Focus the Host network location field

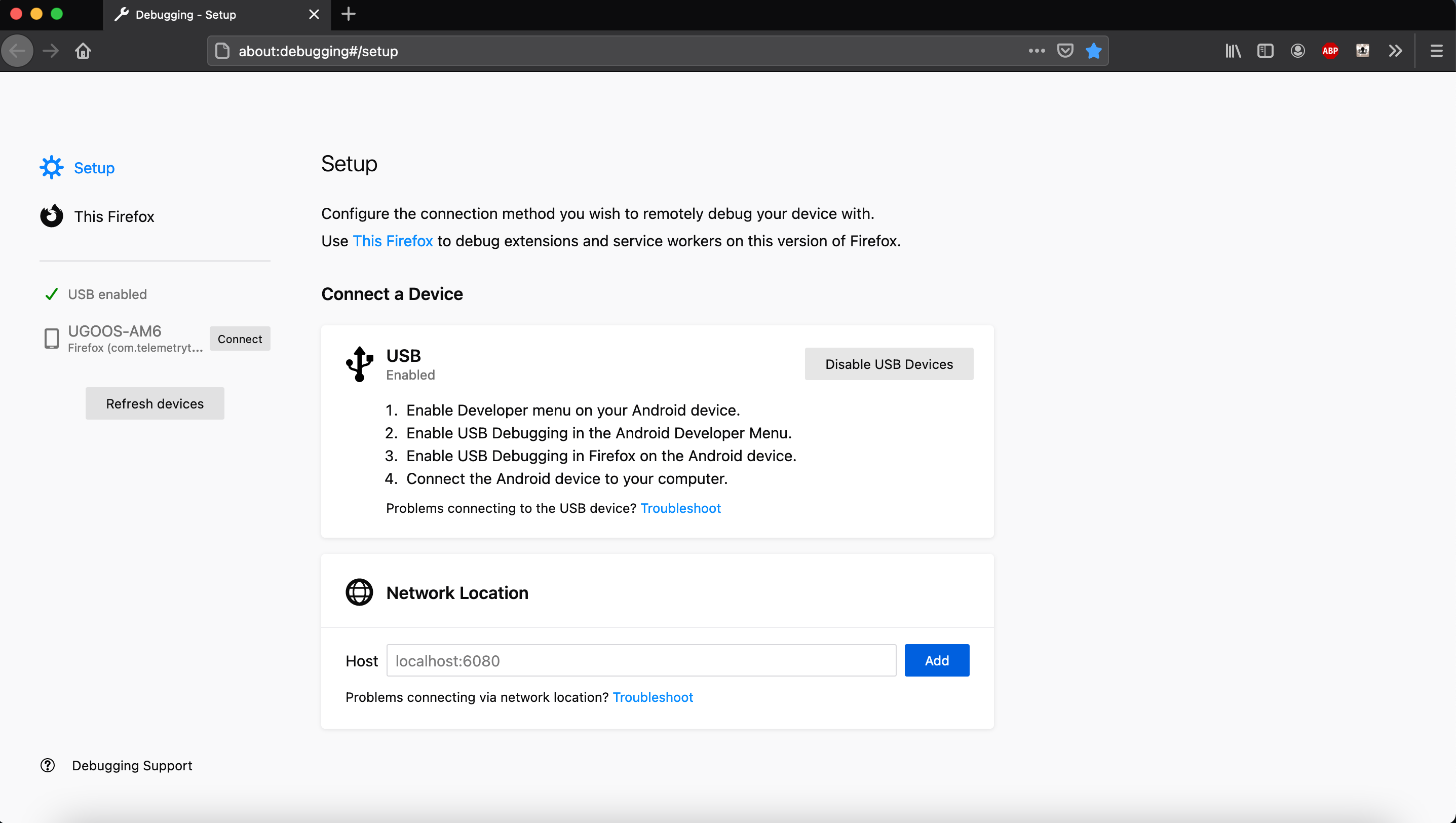pyautogui.click(x=641, y=660)
